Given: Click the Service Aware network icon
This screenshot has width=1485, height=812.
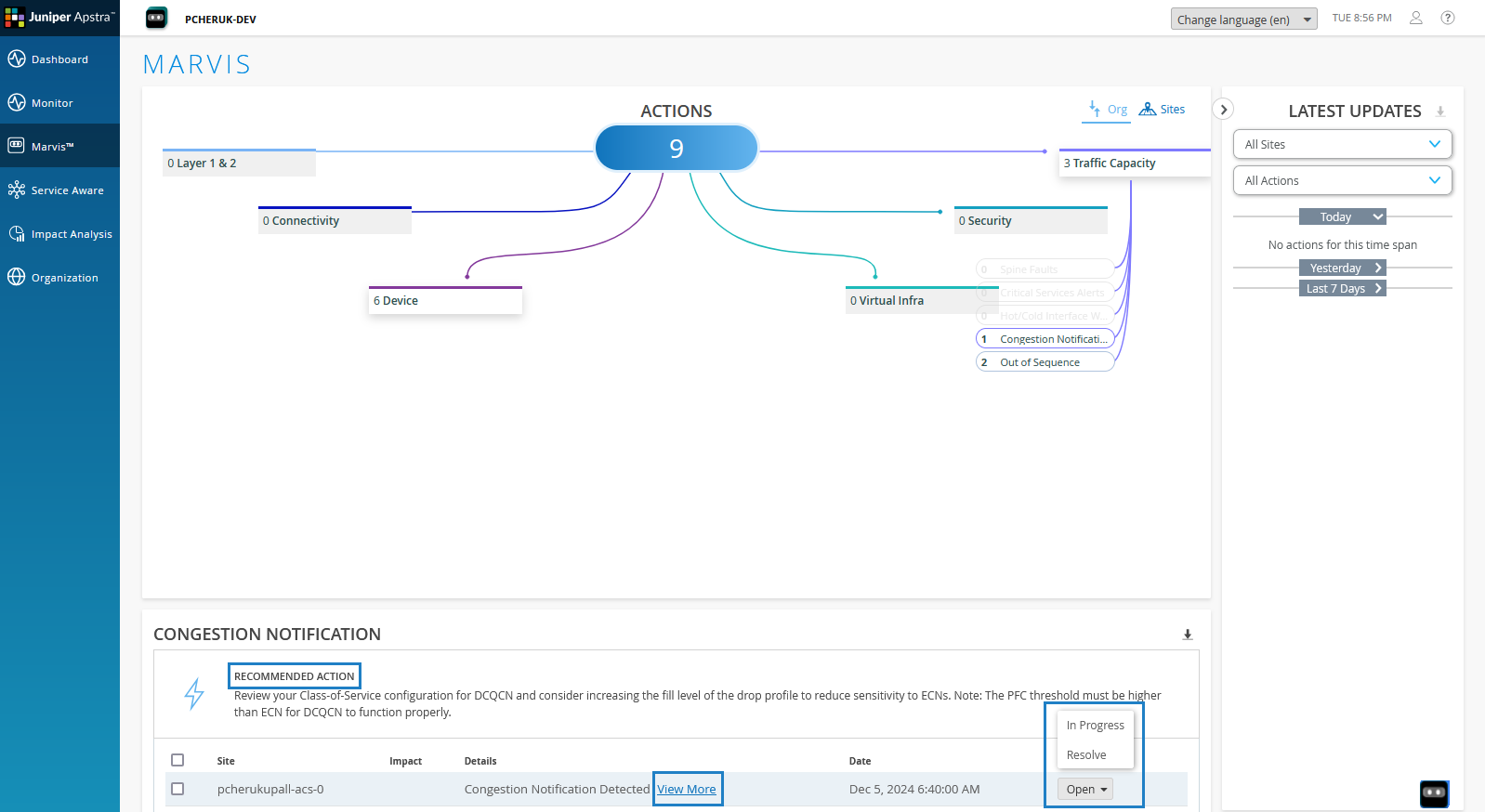Looking at the screenshot, I should tap(17, 190).
